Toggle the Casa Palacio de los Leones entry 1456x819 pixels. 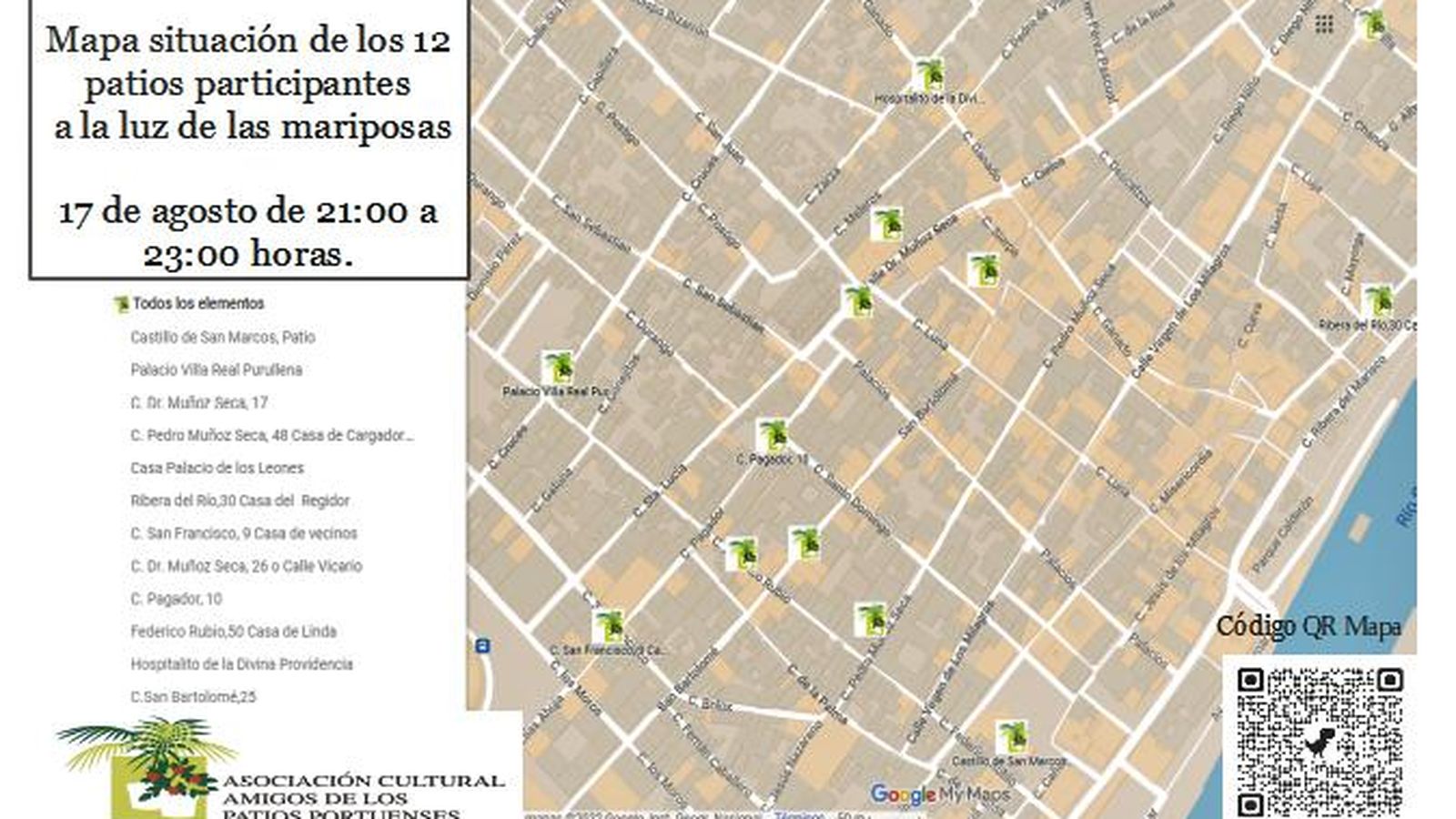coord(218,468)
